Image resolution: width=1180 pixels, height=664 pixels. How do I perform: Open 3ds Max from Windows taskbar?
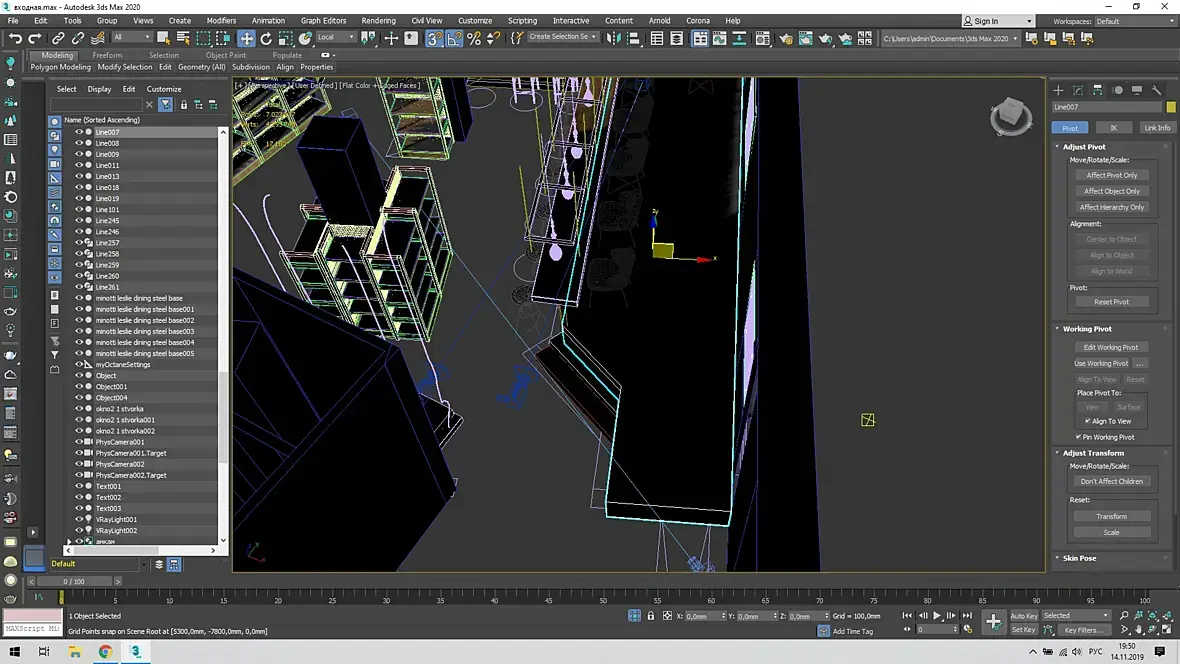tap(135, 651)
